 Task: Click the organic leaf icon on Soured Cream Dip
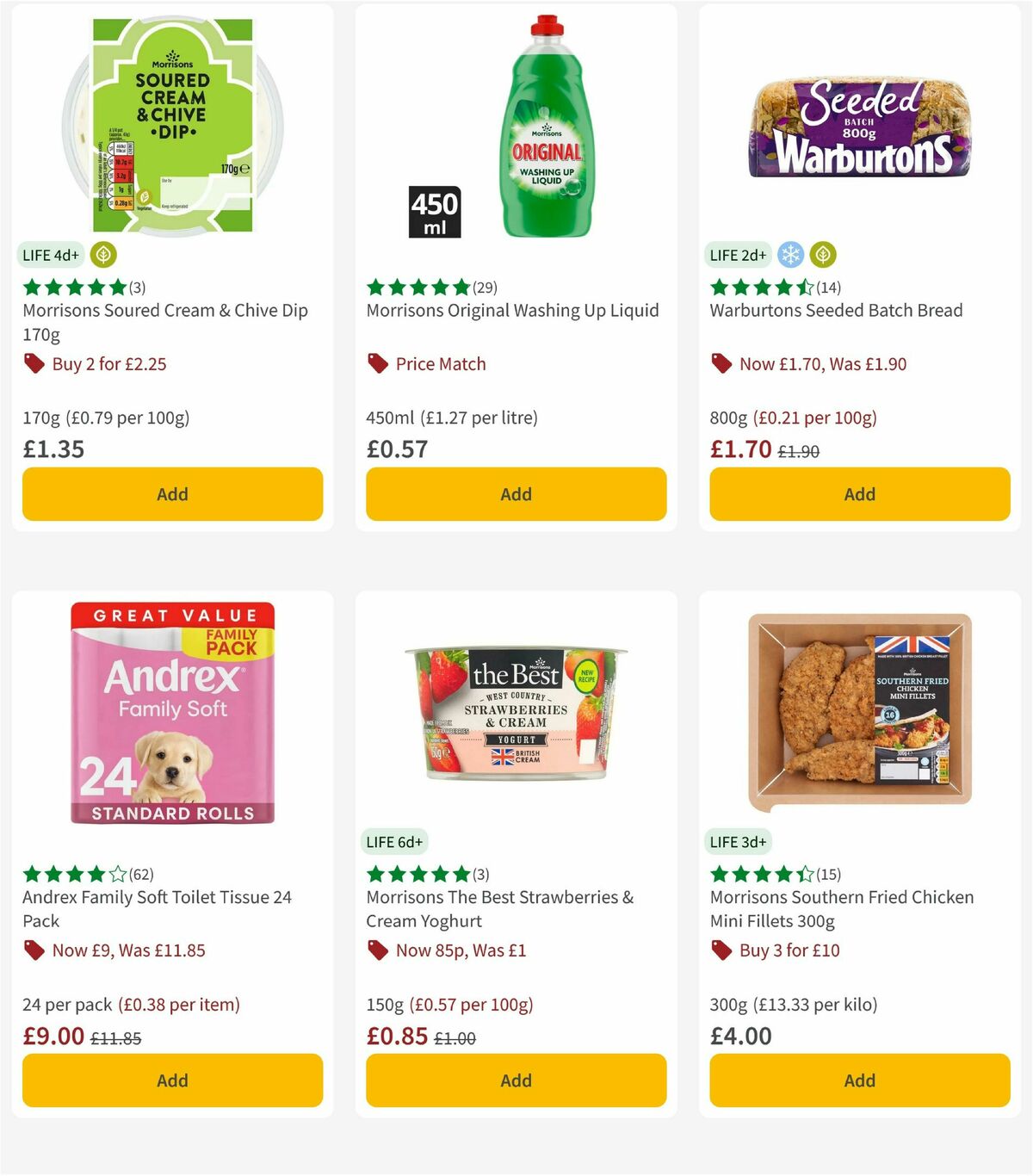[102, 255]
